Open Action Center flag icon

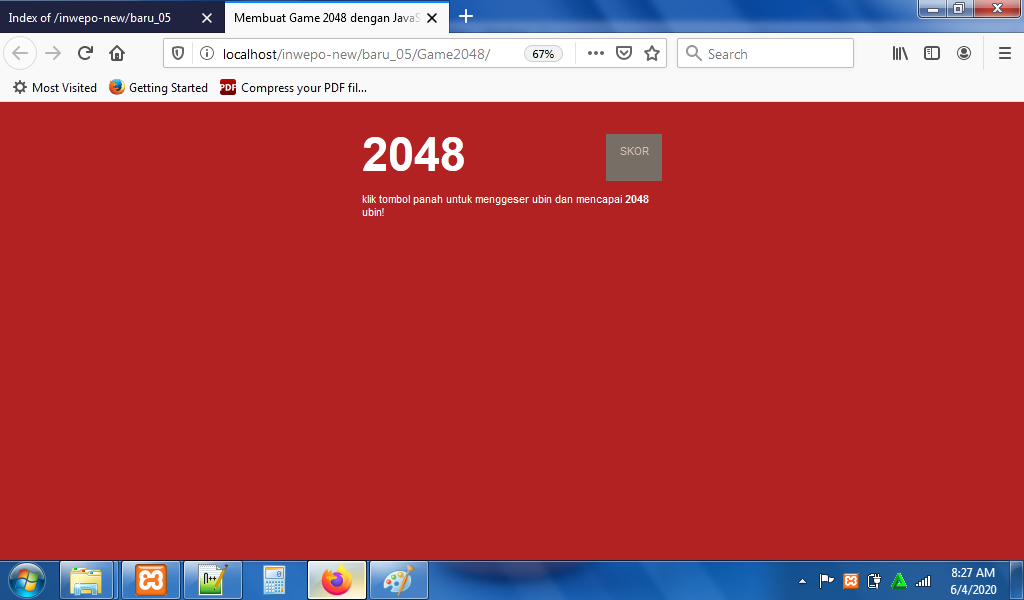click(x=826, y=580)
